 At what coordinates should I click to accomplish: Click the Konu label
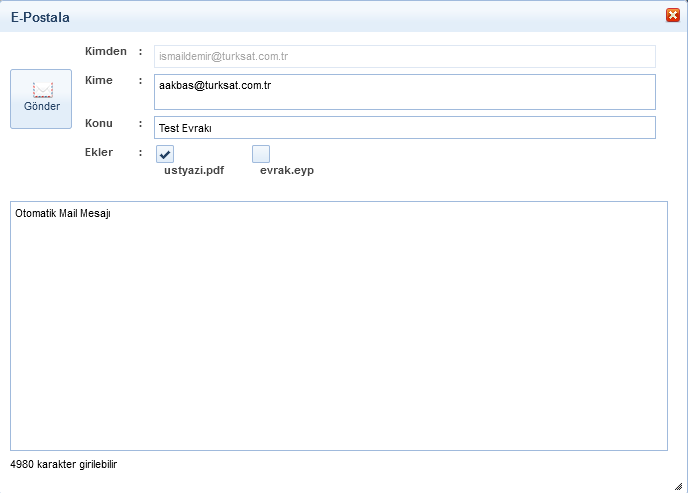point(99,123)
